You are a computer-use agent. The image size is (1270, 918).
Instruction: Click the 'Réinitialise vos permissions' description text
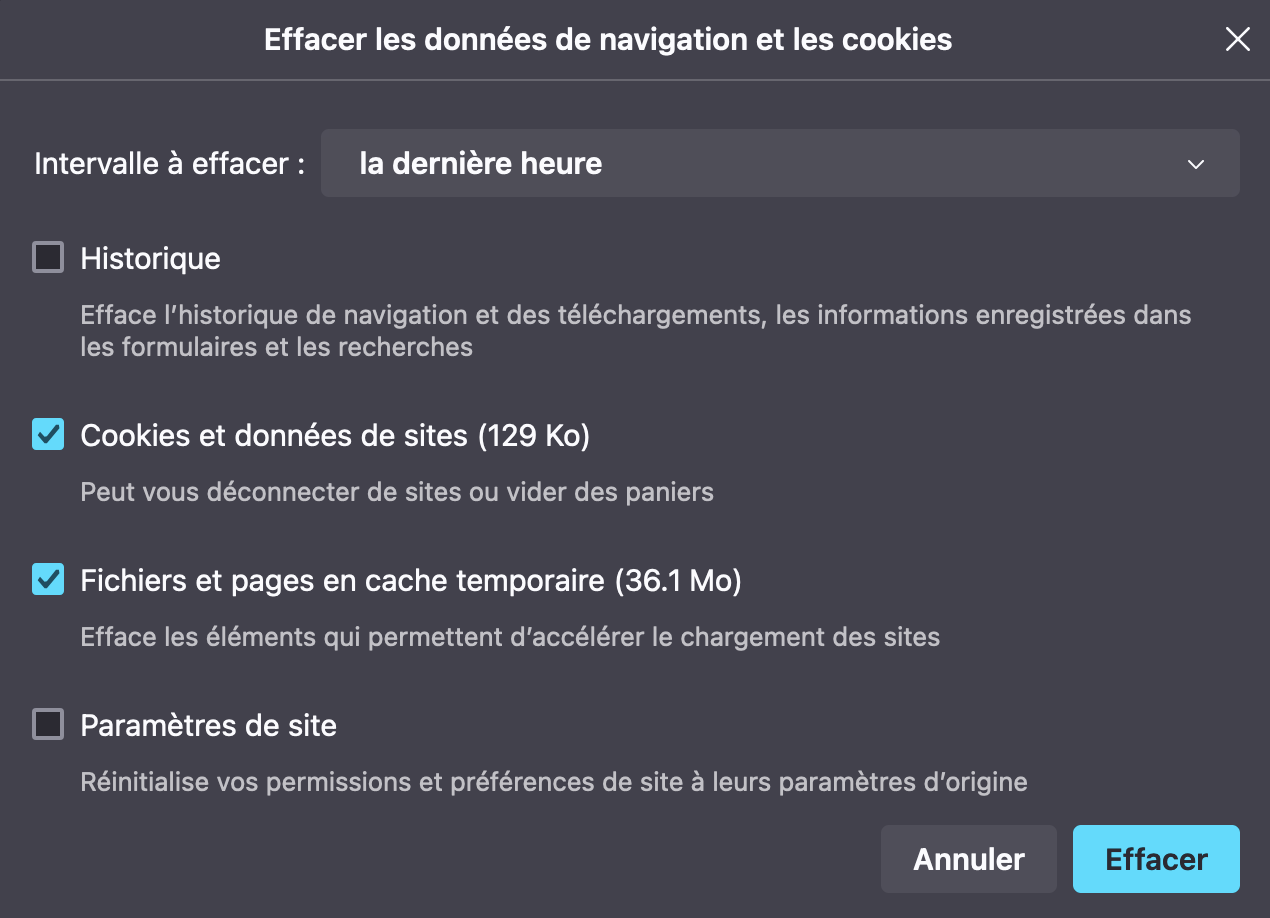click(x=553, y=781)
